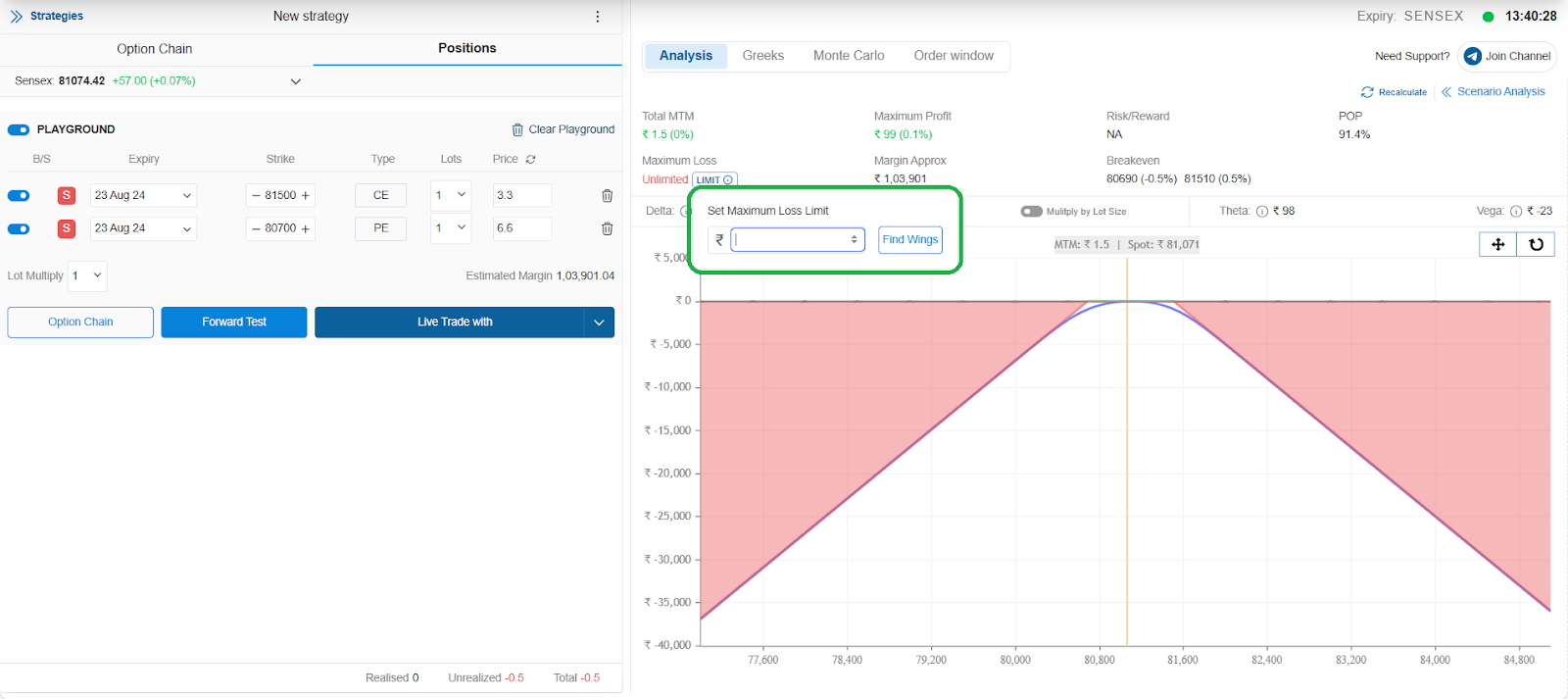Toggle the 81500 CE position on/off
The width and height of the screenshot is (1568, 699).
[x=19, y=196]
